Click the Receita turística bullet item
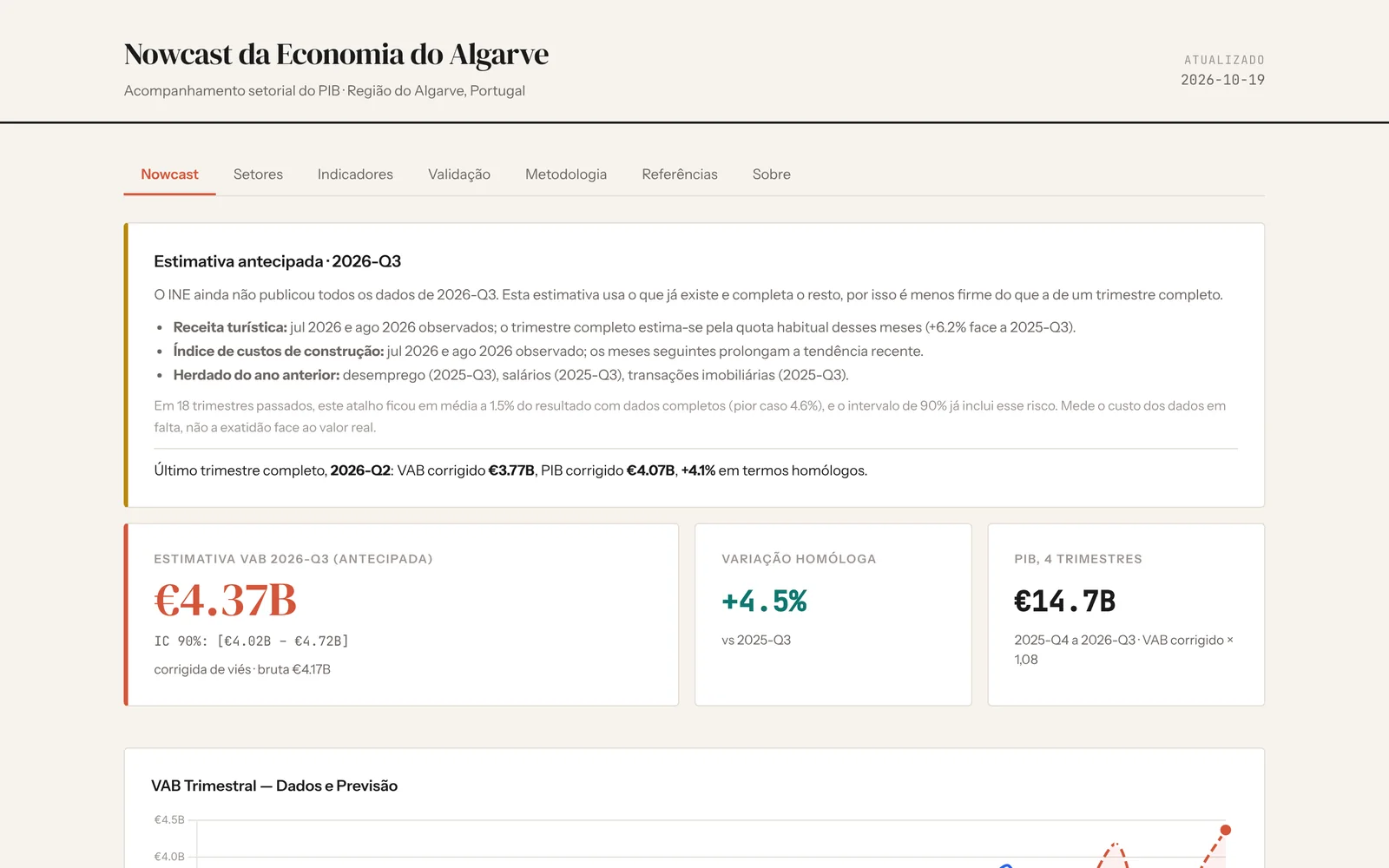Viewport: 1389px width, 868px height. coord(624,327)
